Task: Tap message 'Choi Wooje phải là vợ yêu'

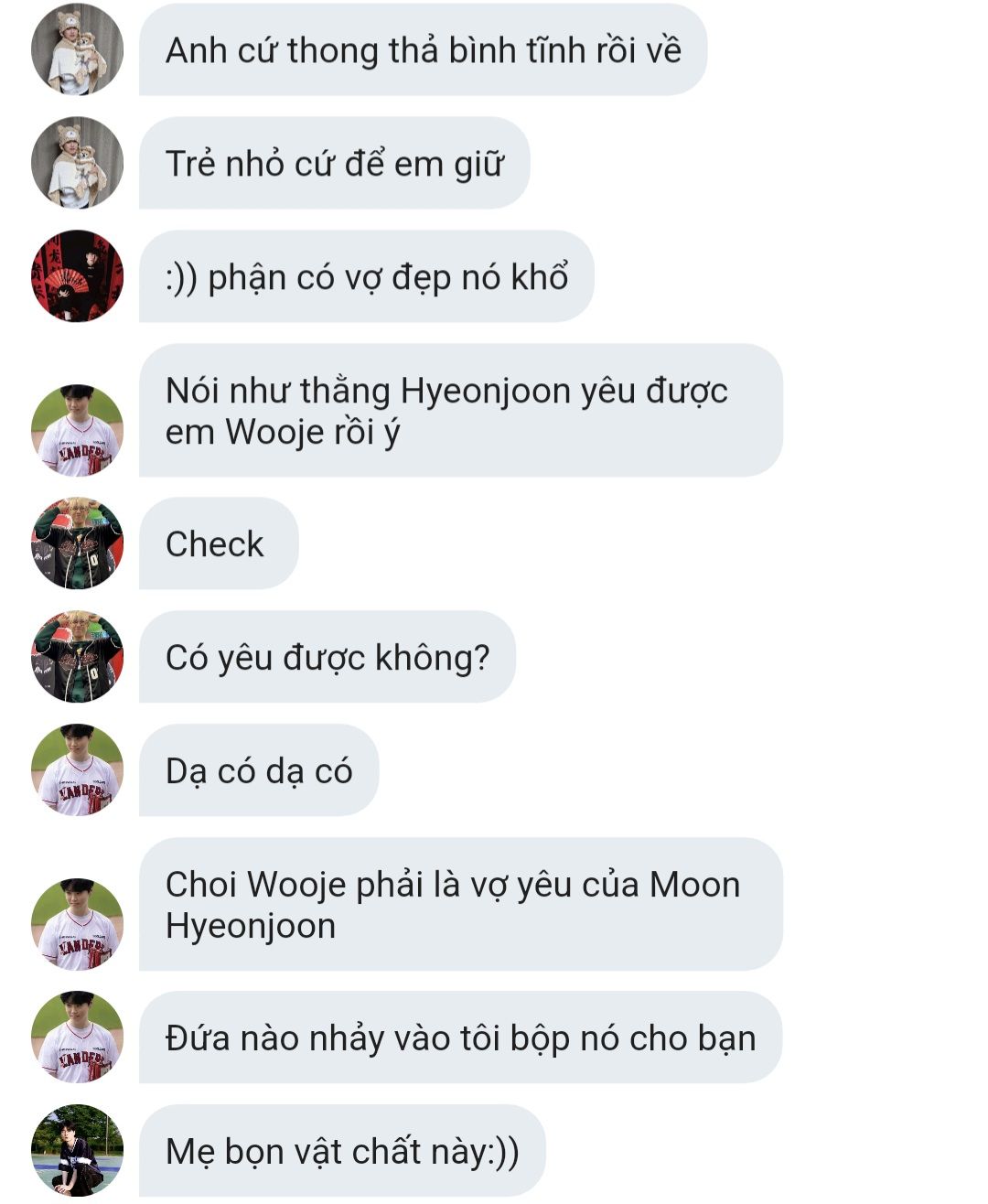Action: pyautogui.click(x=461, y=904)
